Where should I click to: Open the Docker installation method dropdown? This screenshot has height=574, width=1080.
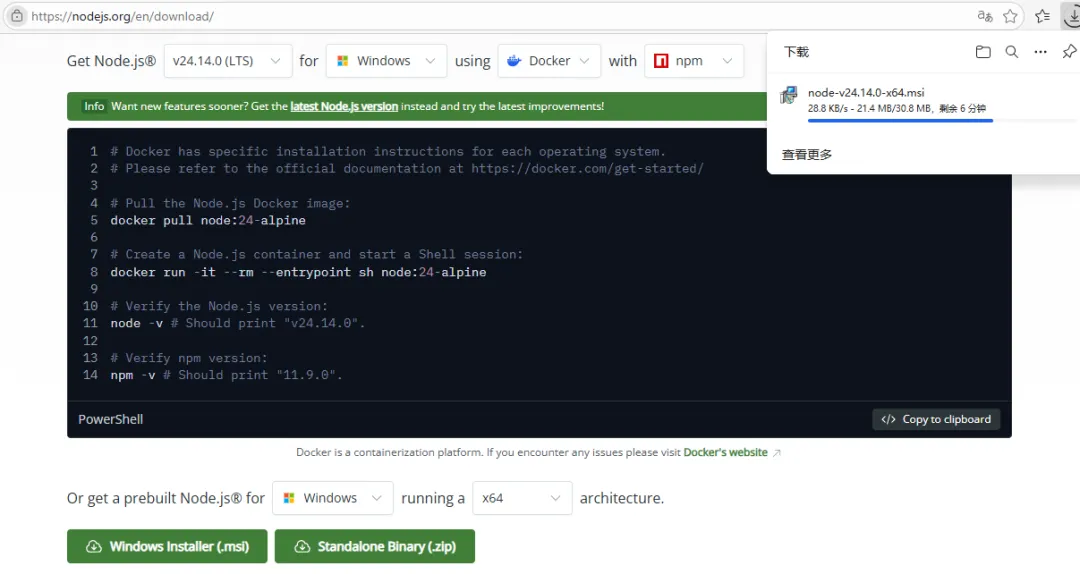549,61
